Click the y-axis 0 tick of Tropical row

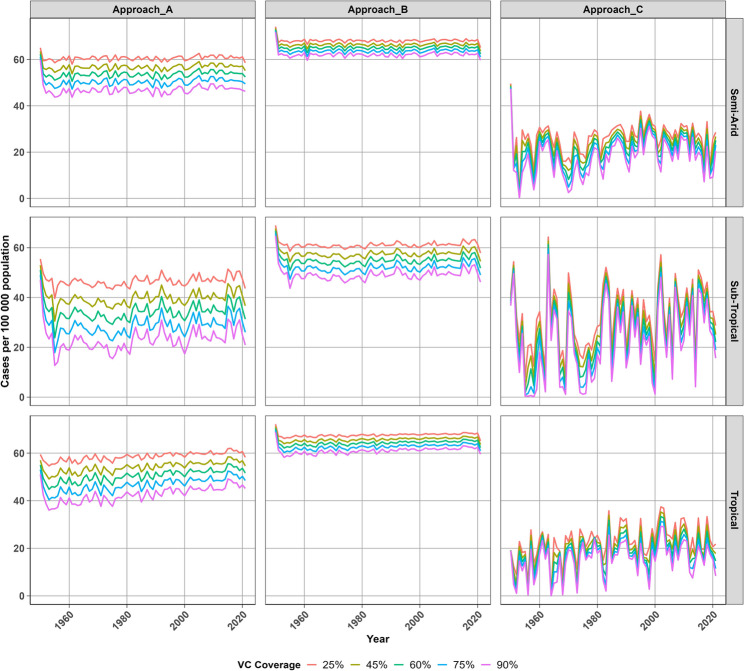pyautogui.click(x=22, y=596)
